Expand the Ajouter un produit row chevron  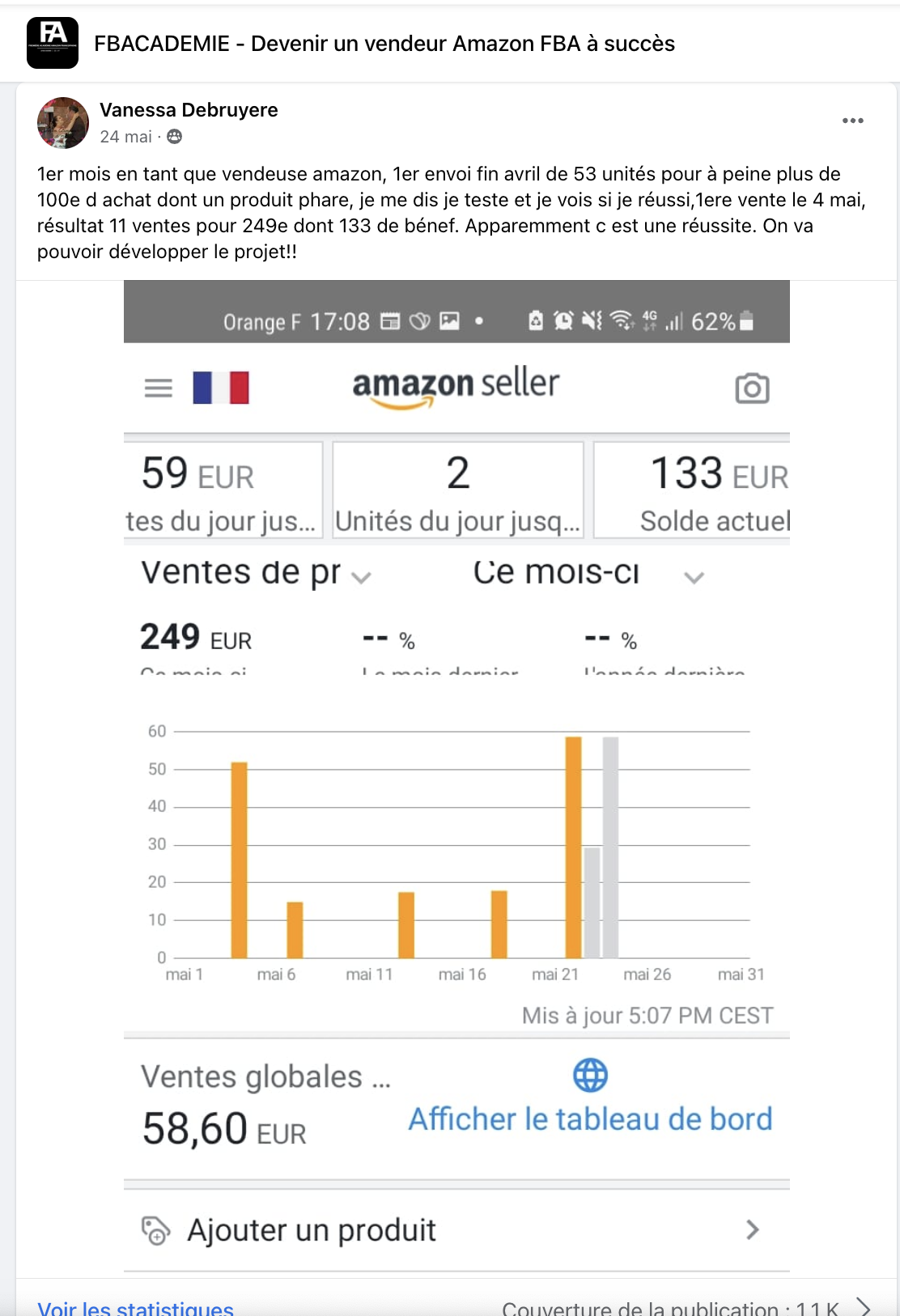753,1230
